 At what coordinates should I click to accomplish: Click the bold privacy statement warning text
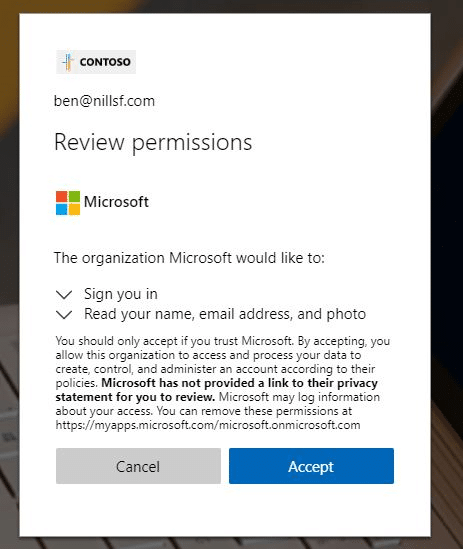point(216,390)
